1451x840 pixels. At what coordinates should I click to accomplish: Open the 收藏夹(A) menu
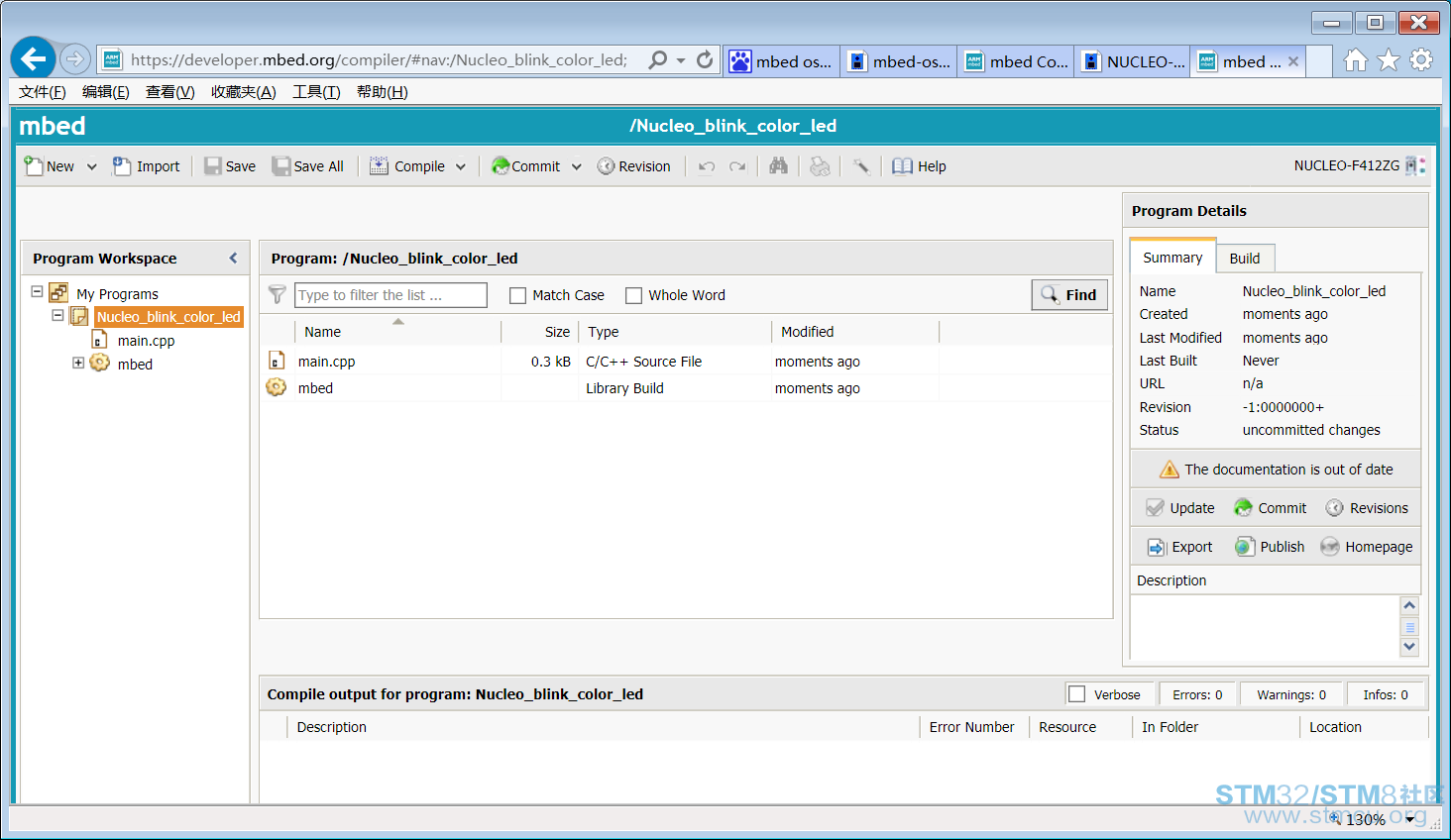[x=244, y=92]
